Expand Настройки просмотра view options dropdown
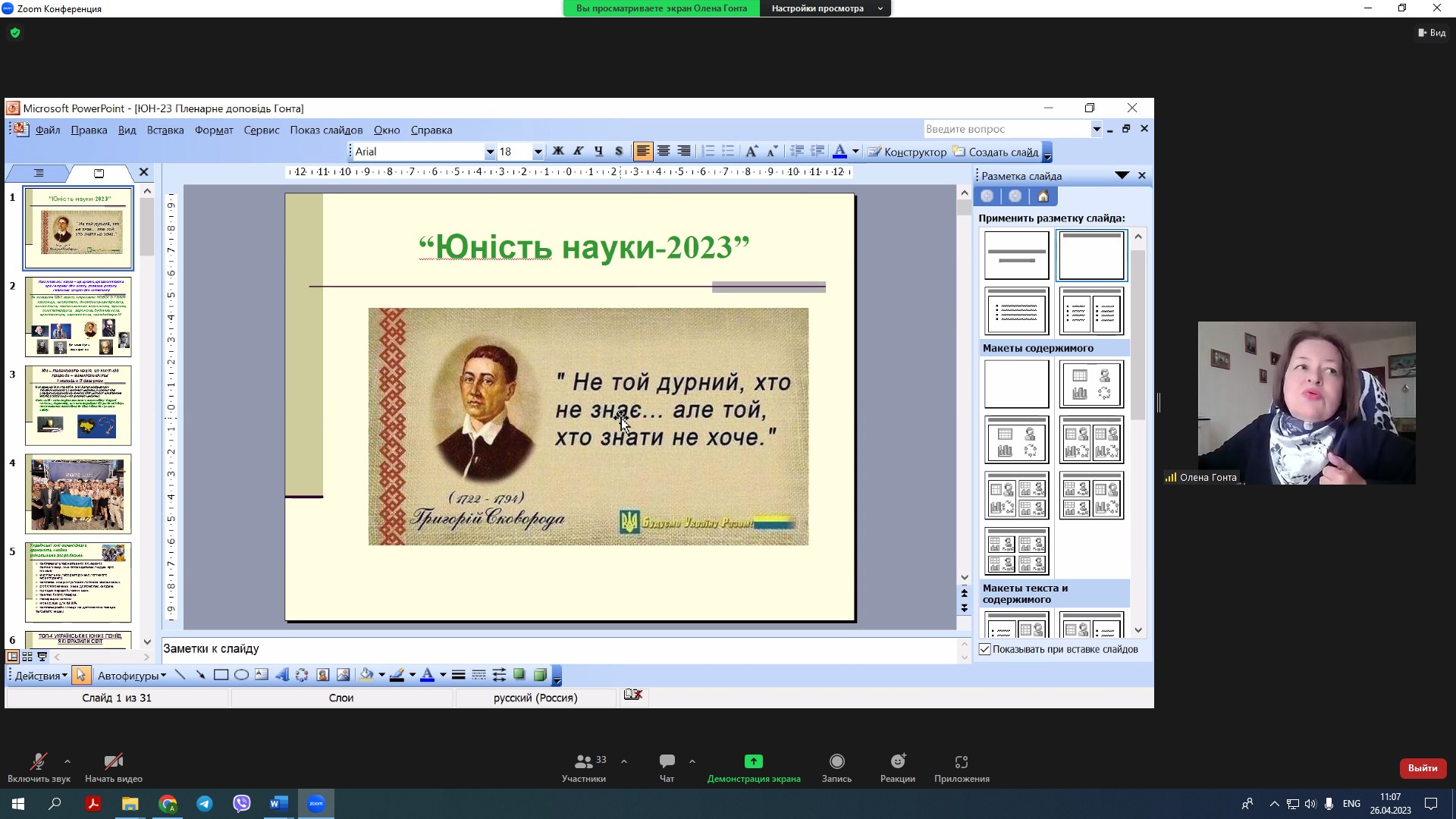 pos(880,8)
